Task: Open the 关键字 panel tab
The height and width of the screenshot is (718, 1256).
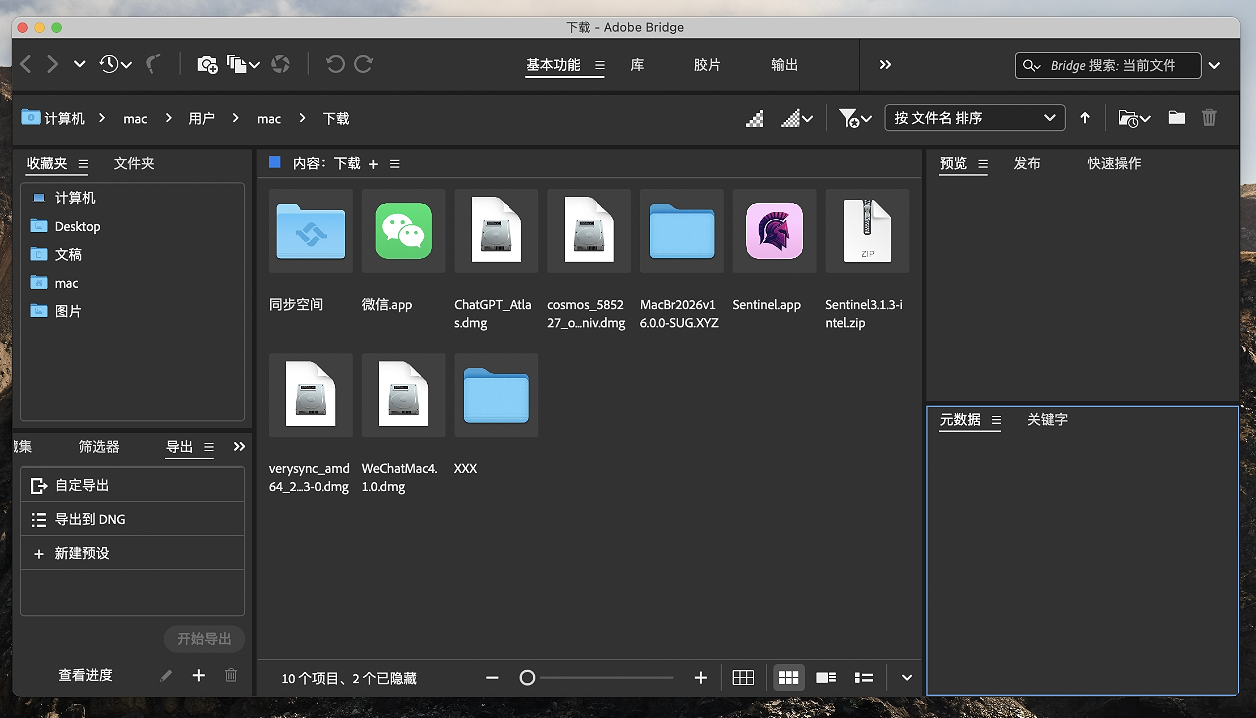Action: click(x=1047, y=420)
